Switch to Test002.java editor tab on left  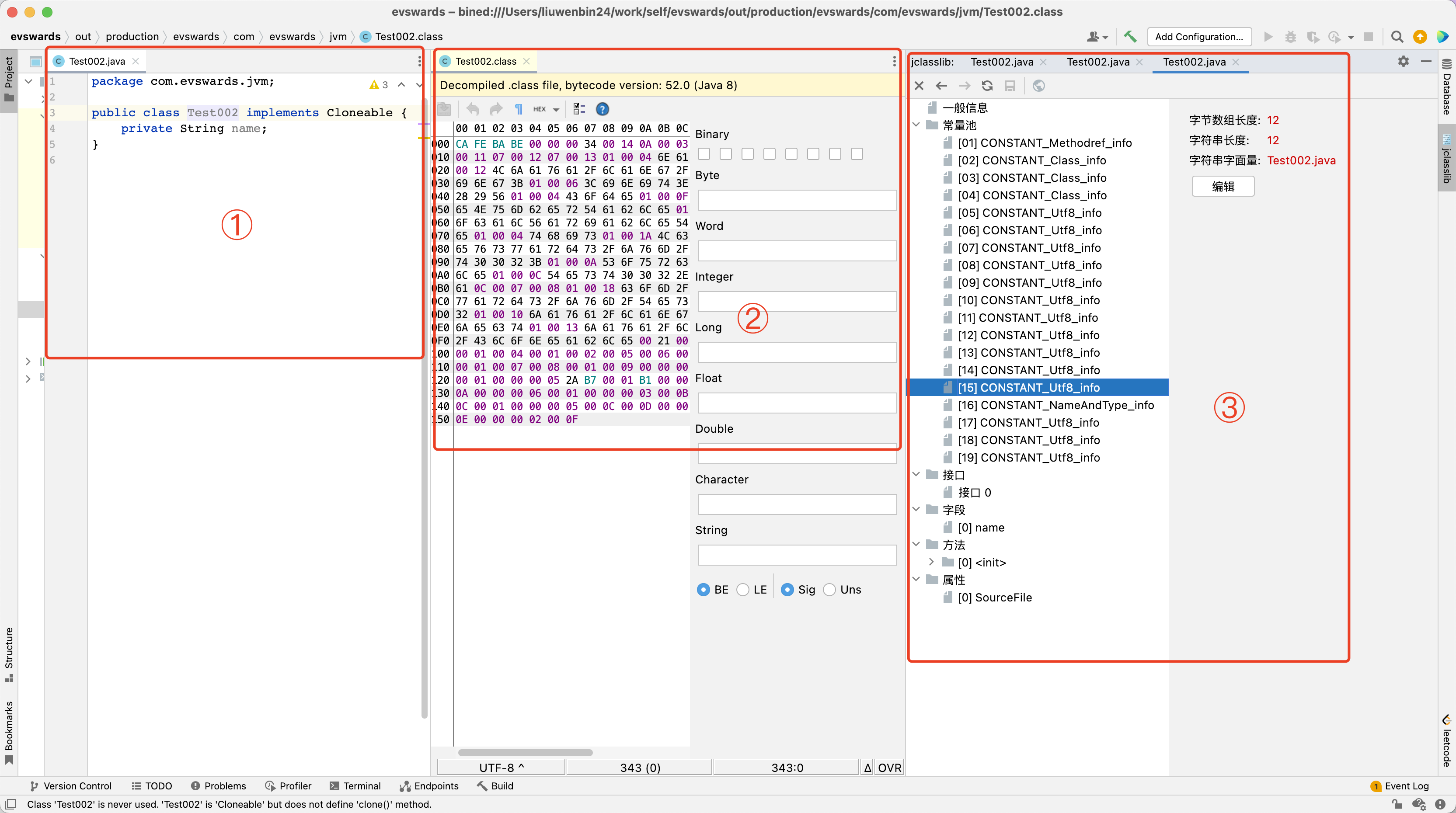point(97,61)
